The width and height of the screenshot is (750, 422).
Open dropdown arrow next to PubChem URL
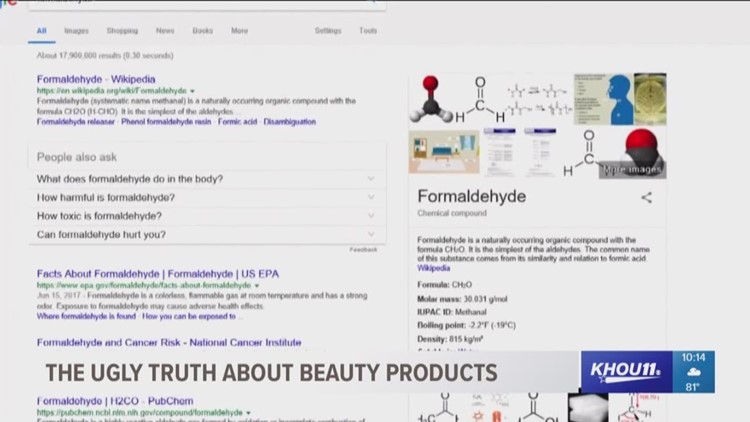tap(248, 412)
